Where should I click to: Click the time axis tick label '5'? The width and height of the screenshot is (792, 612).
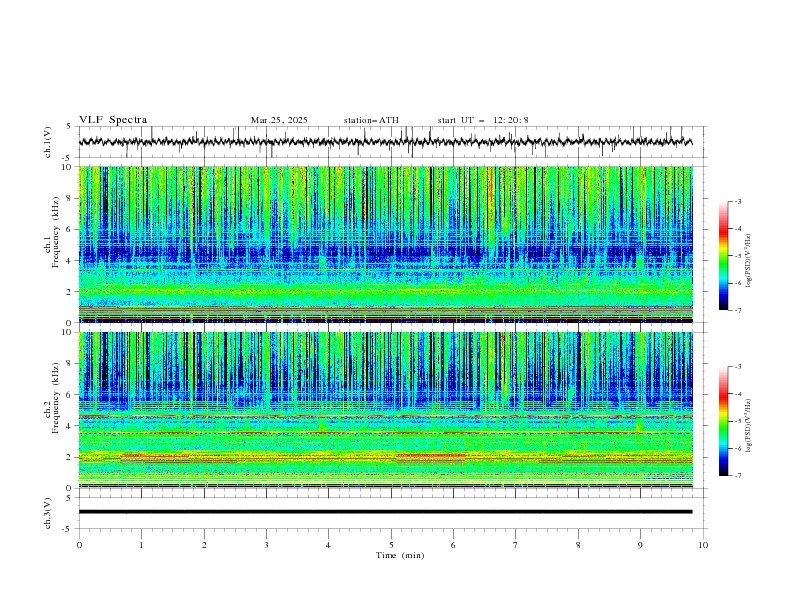pos(391,545)
